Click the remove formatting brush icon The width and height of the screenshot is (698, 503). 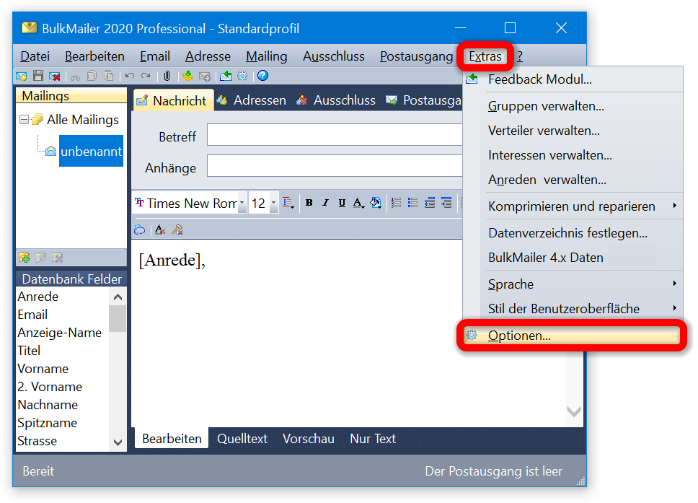point(177,230)
